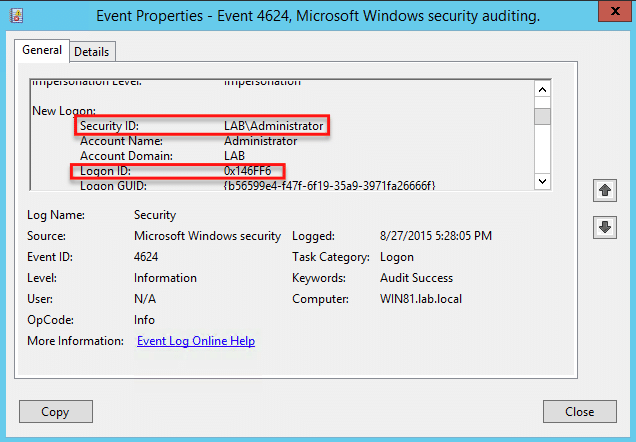Screen dimensions: 636x442
Task: Click the next event down-arrow button
Action: tap(604, 227)
